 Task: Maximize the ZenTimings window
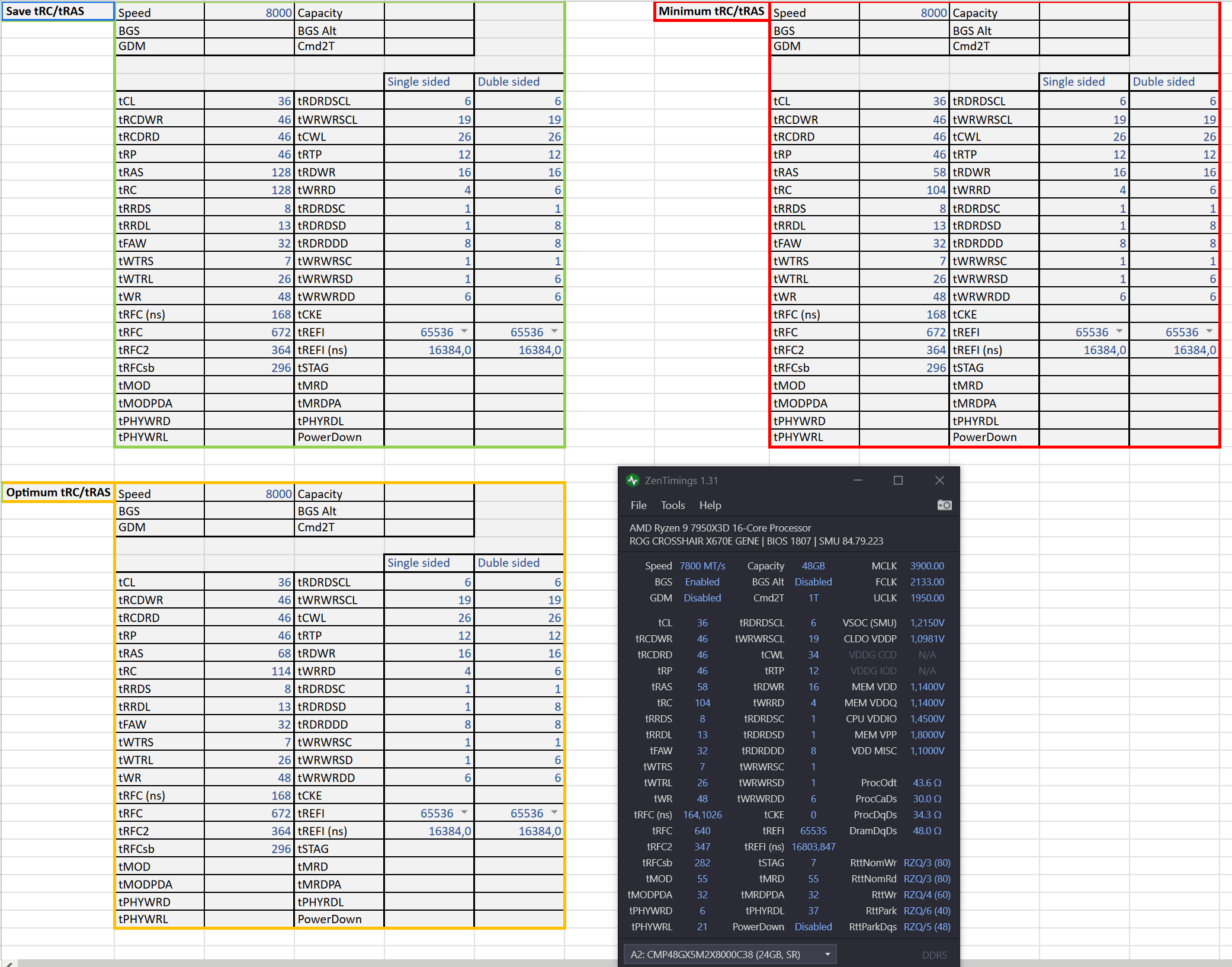(x=898, y=481)
